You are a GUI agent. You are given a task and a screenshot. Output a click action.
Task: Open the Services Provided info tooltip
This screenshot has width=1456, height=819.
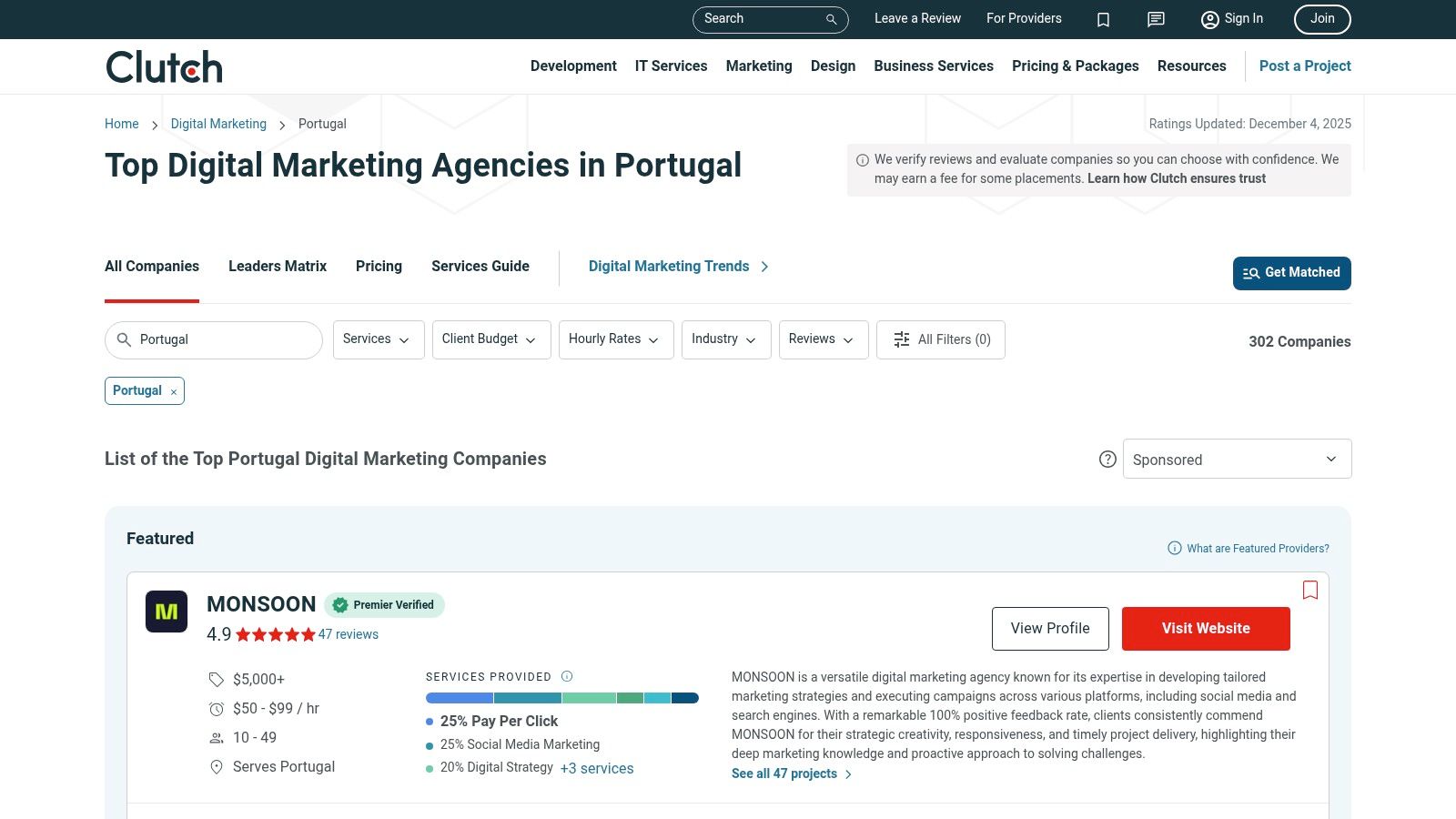point(566,676)
